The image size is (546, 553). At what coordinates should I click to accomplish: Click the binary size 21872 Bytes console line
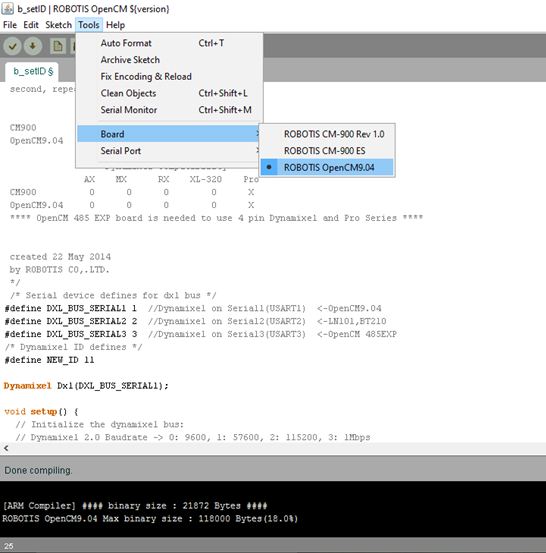[x=135, y=506]
